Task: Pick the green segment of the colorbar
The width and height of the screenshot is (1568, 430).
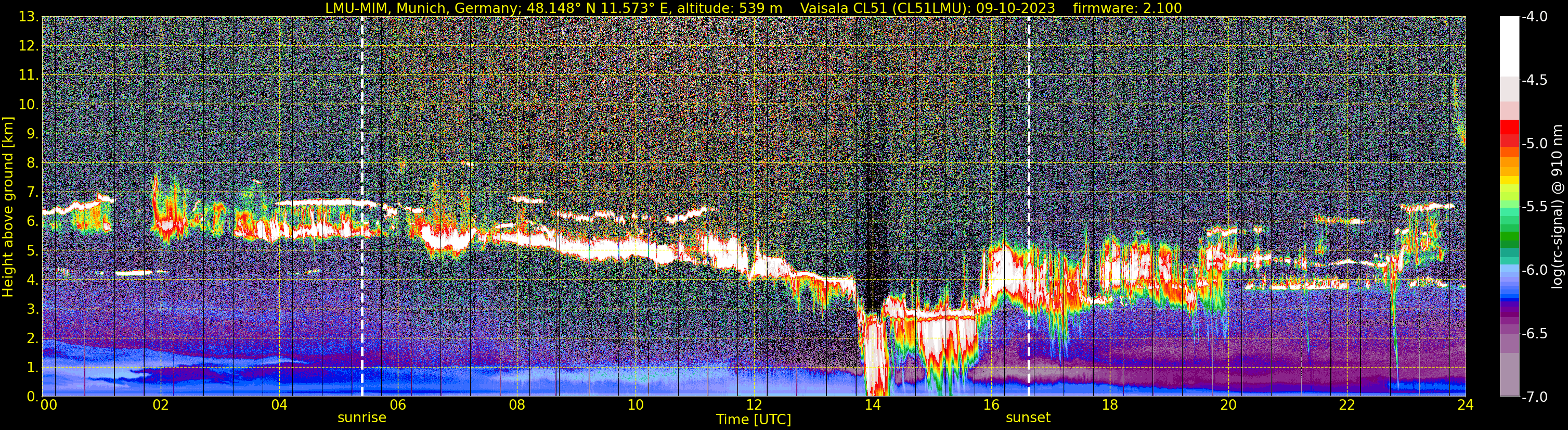Action: (1509, 237)
